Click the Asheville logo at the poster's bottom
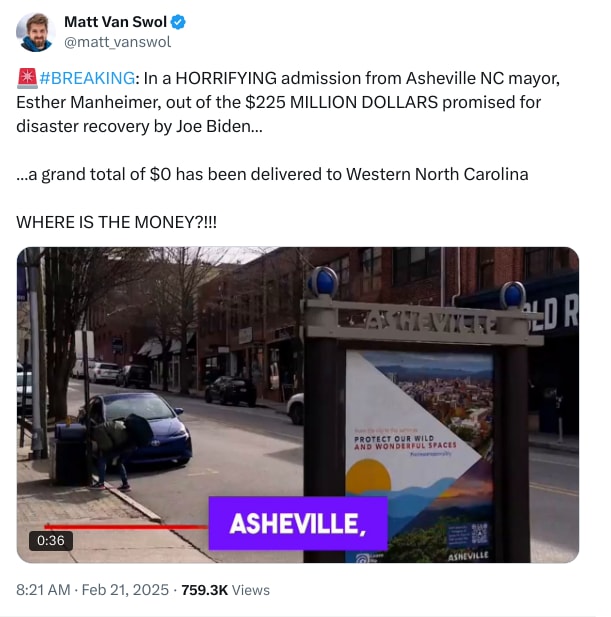The height and width of the screenshot is (617, 611). tap(468, 556)
